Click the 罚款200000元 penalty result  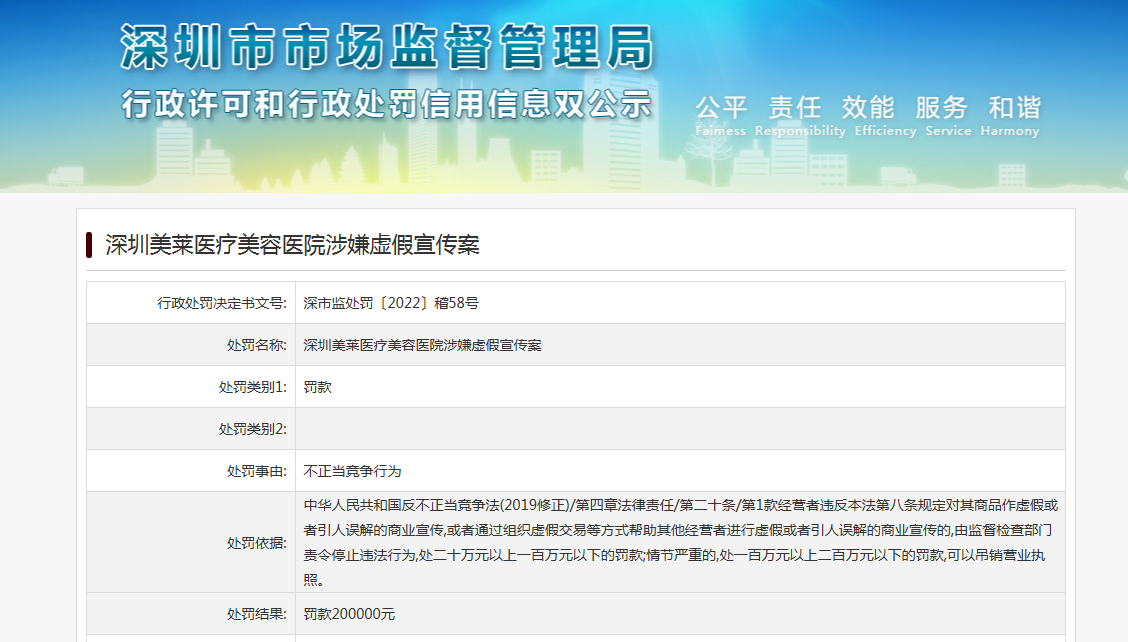click(x=349, y=614)
